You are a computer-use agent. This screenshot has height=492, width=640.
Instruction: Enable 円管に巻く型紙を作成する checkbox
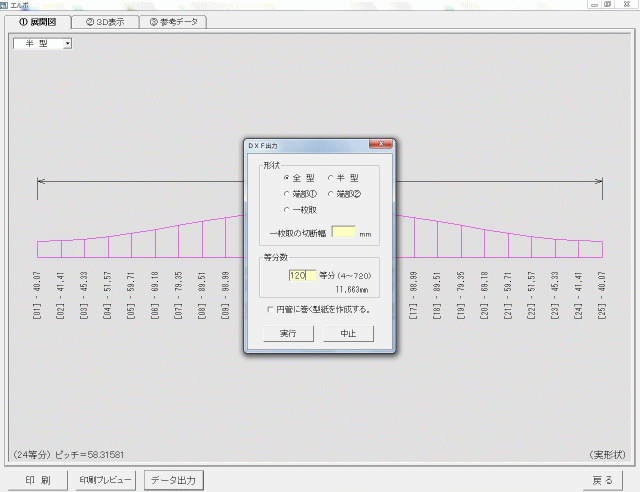point(270,309)
